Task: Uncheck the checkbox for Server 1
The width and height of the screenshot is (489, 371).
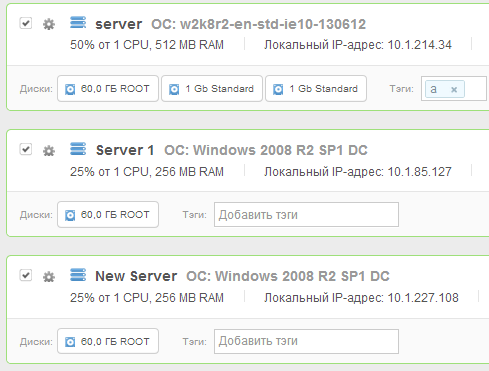Action: click(26, 149)
